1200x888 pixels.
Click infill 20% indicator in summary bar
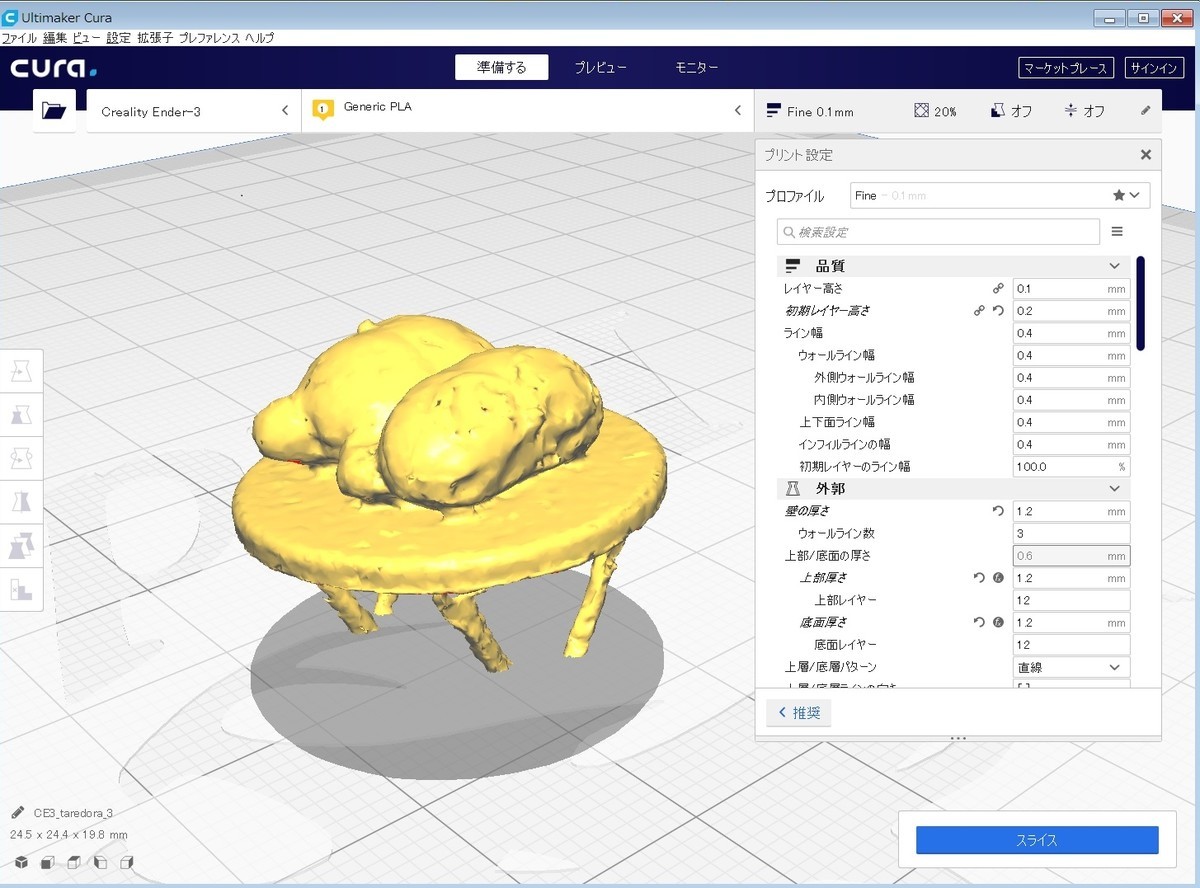pyautogui.click(x=935, y=111)
